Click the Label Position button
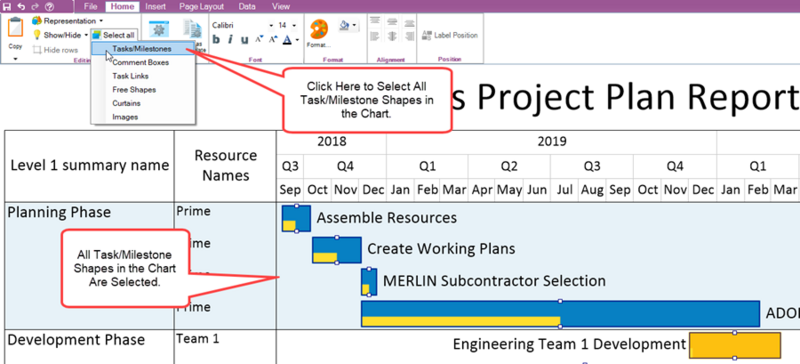 click(x=449, y=35)
